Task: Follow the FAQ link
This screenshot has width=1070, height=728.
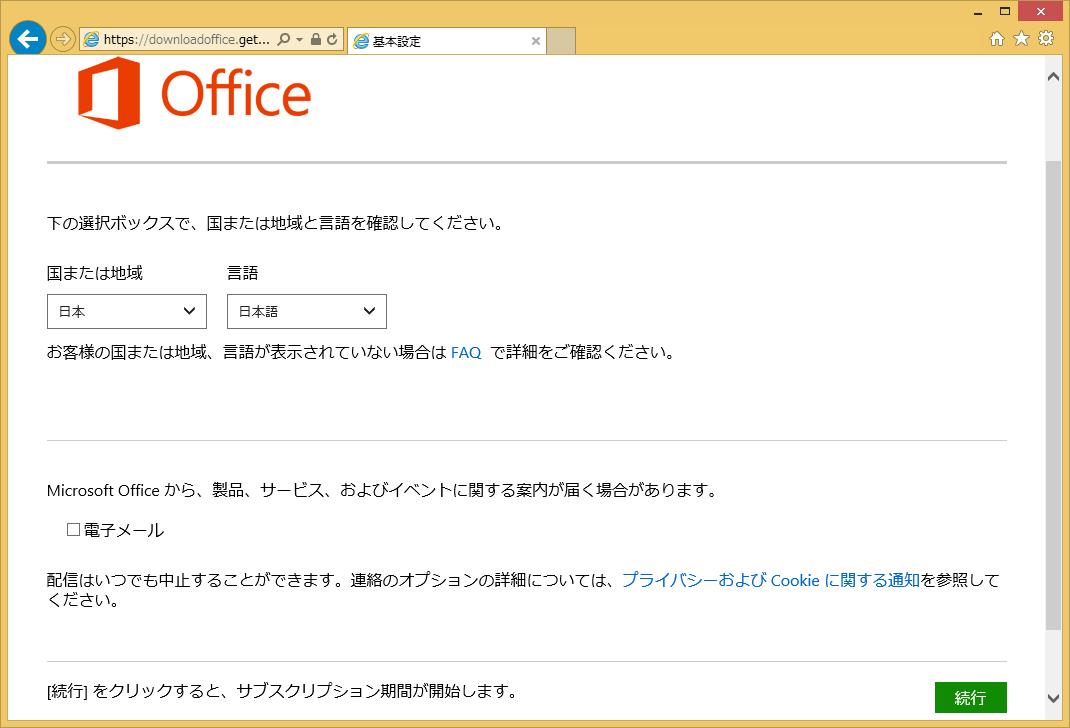Action: click(x=466, y=353)
